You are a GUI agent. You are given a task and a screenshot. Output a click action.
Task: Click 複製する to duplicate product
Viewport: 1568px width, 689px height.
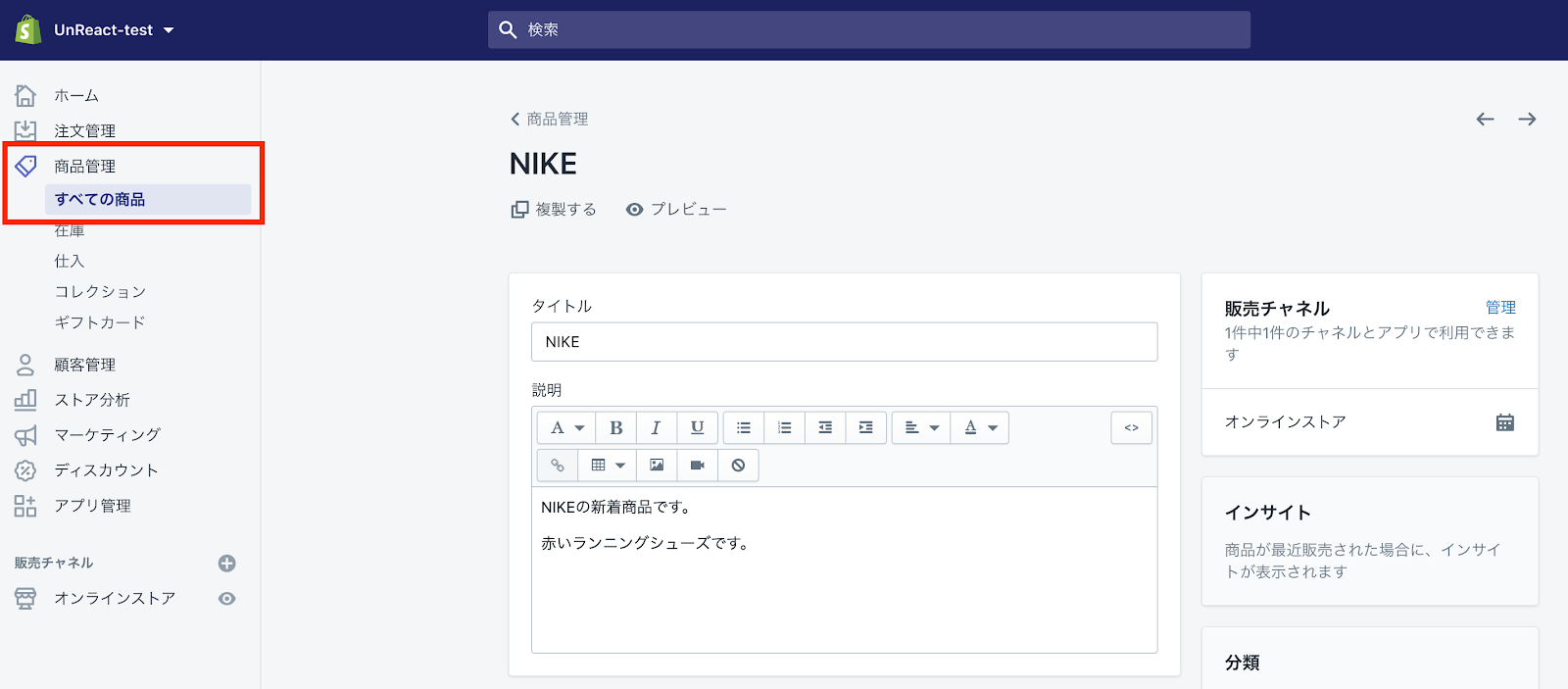(554, 209)
